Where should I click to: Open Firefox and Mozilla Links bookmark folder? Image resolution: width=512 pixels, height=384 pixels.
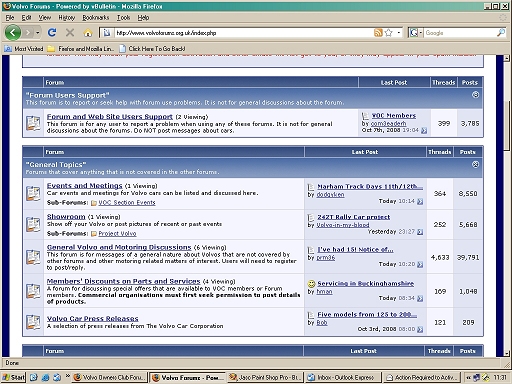[x=81, y=49]
